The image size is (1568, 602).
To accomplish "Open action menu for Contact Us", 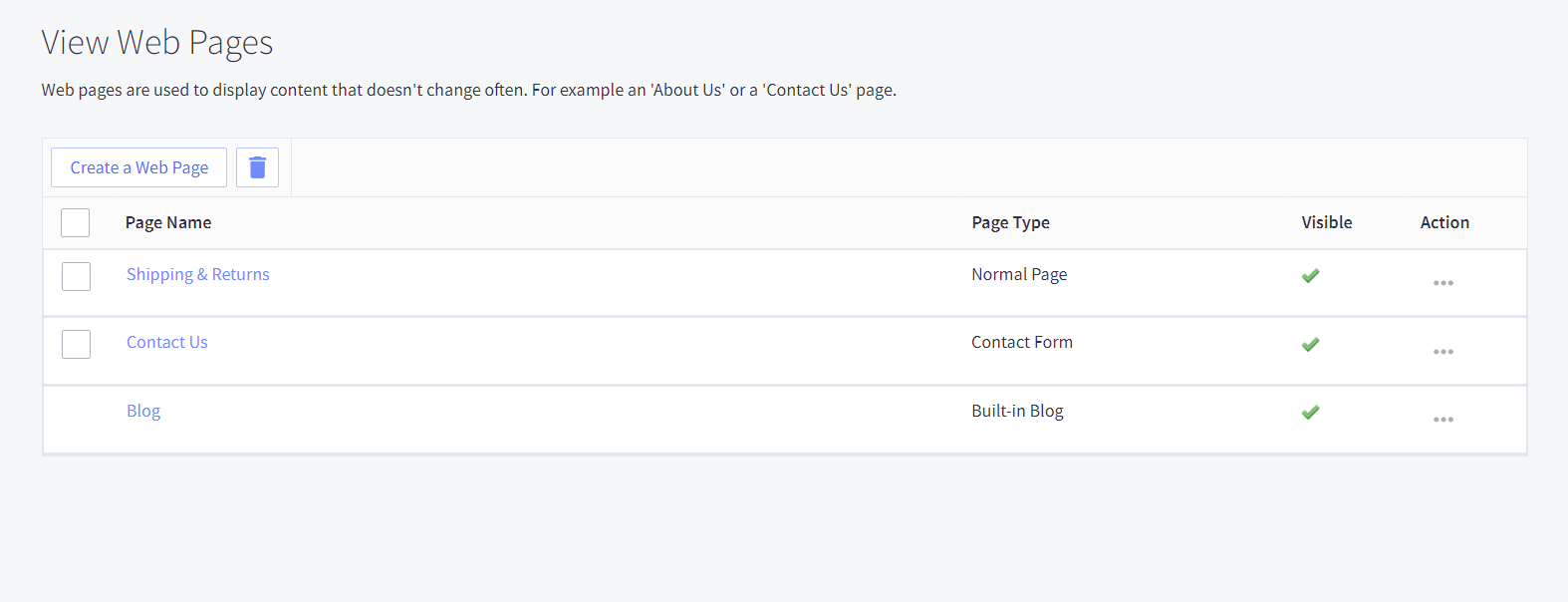I will click(1442, 352).
